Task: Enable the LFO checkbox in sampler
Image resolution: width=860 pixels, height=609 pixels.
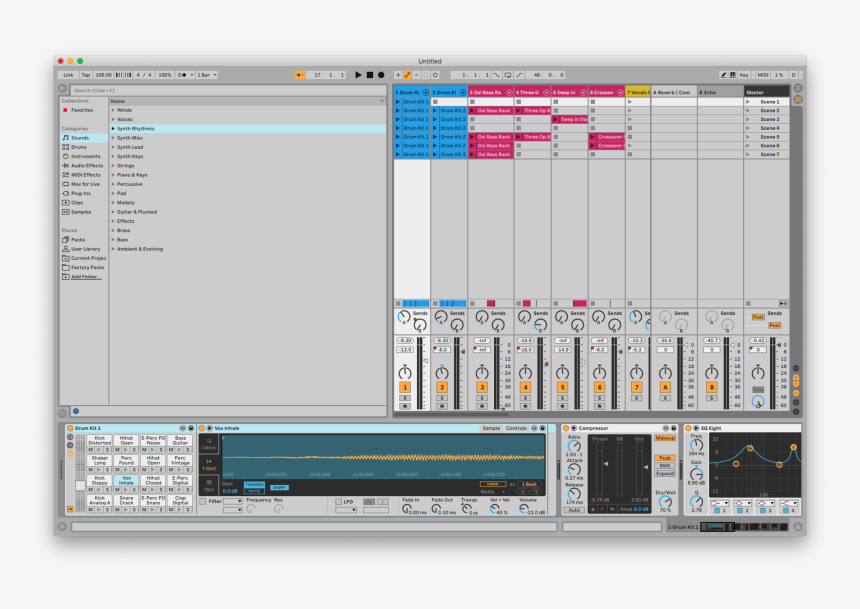Action: coord(338,501)
